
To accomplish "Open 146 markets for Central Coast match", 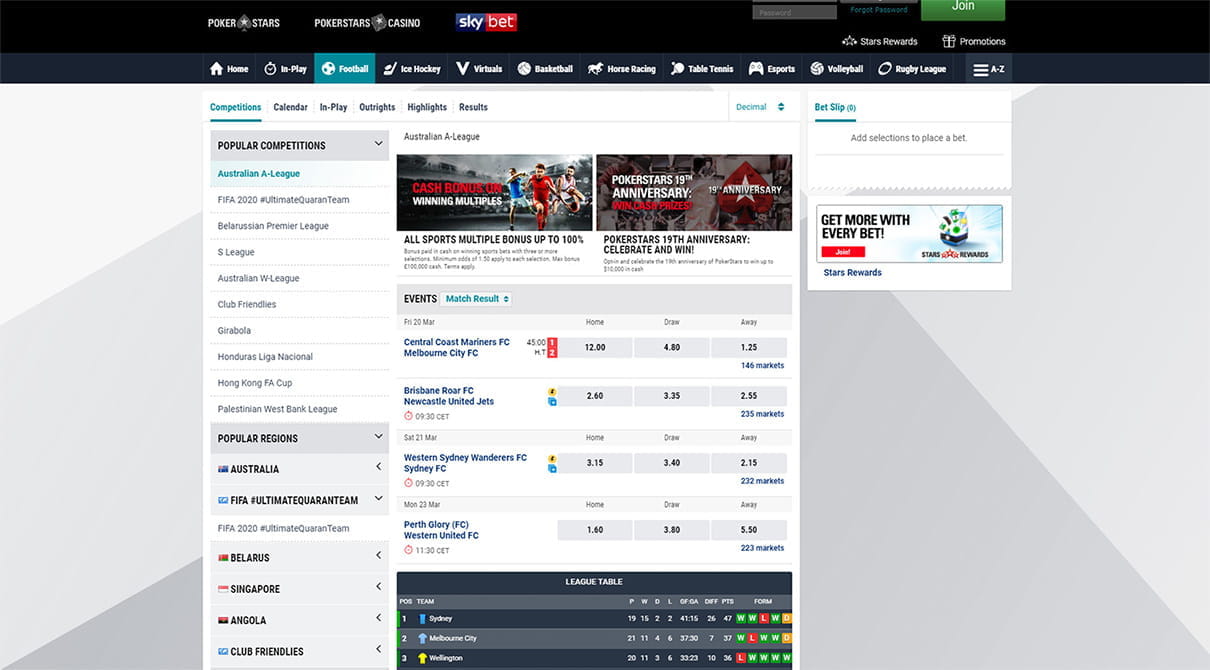I will pyautogui.click(x=762, y=366).
